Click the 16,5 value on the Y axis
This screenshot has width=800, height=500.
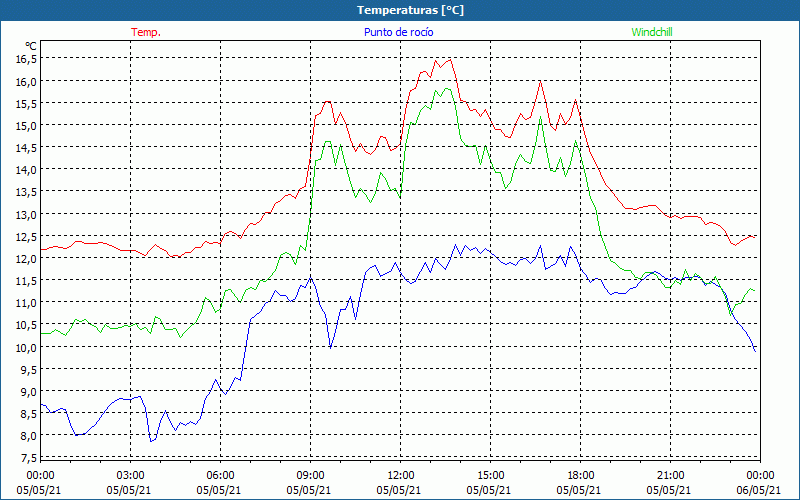point(27,59)
